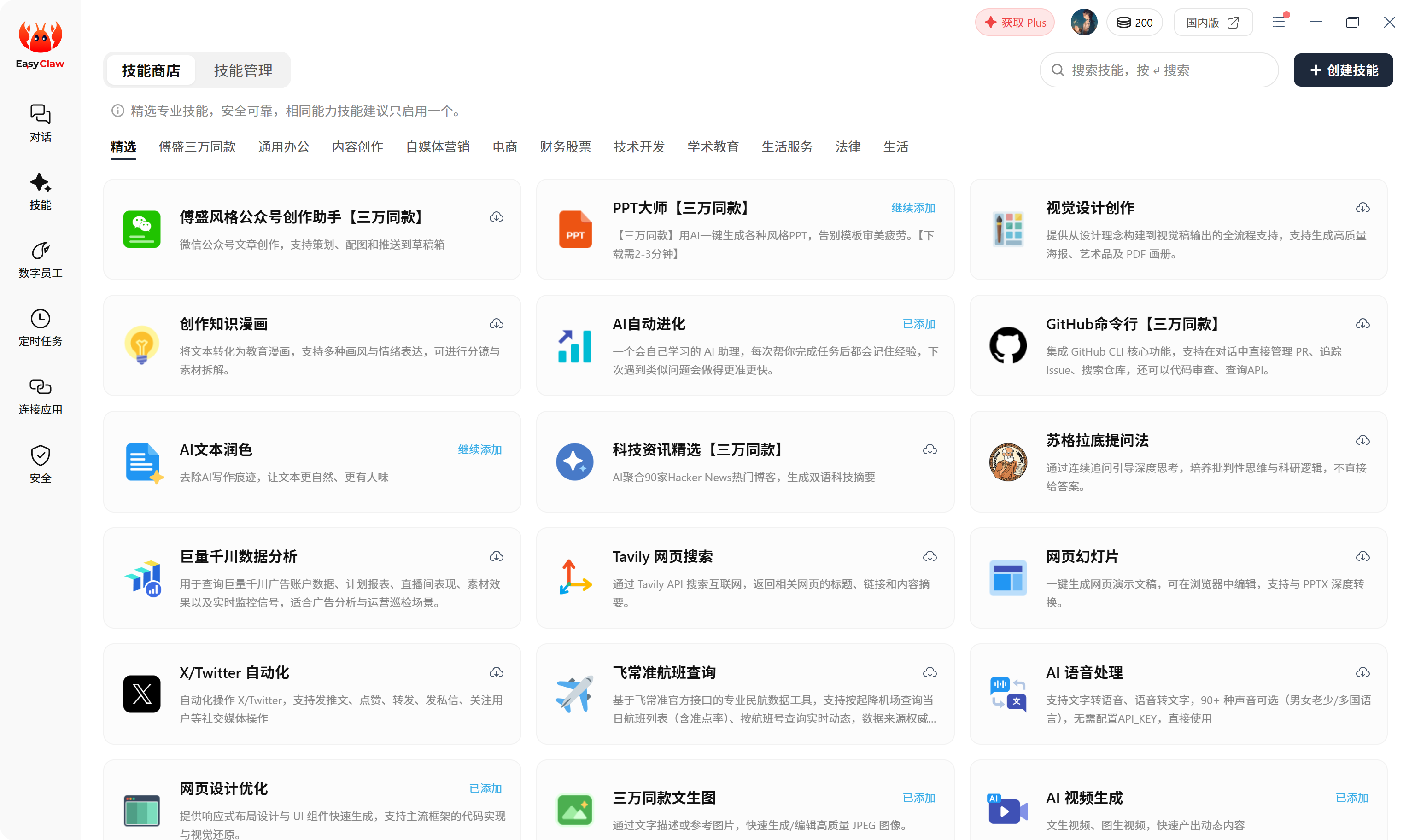
Task: Select the 财务股票 category
Action: click(x=565, y=147)
